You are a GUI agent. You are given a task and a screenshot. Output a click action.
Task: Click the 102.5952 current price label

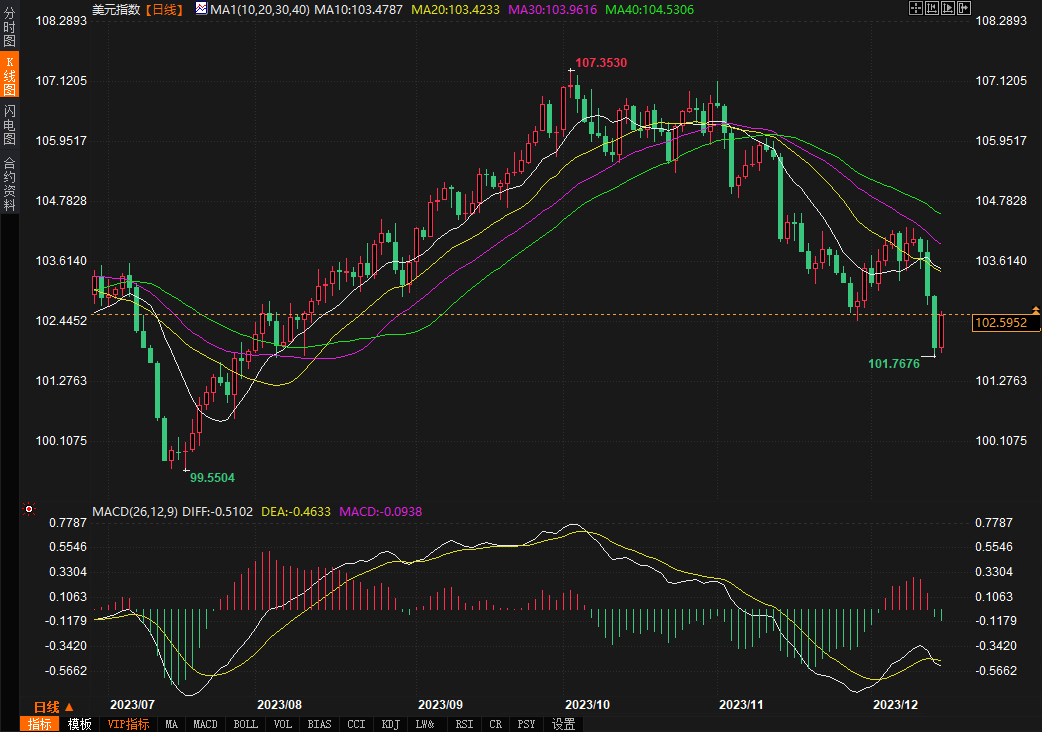click(x=1006, y=323)
